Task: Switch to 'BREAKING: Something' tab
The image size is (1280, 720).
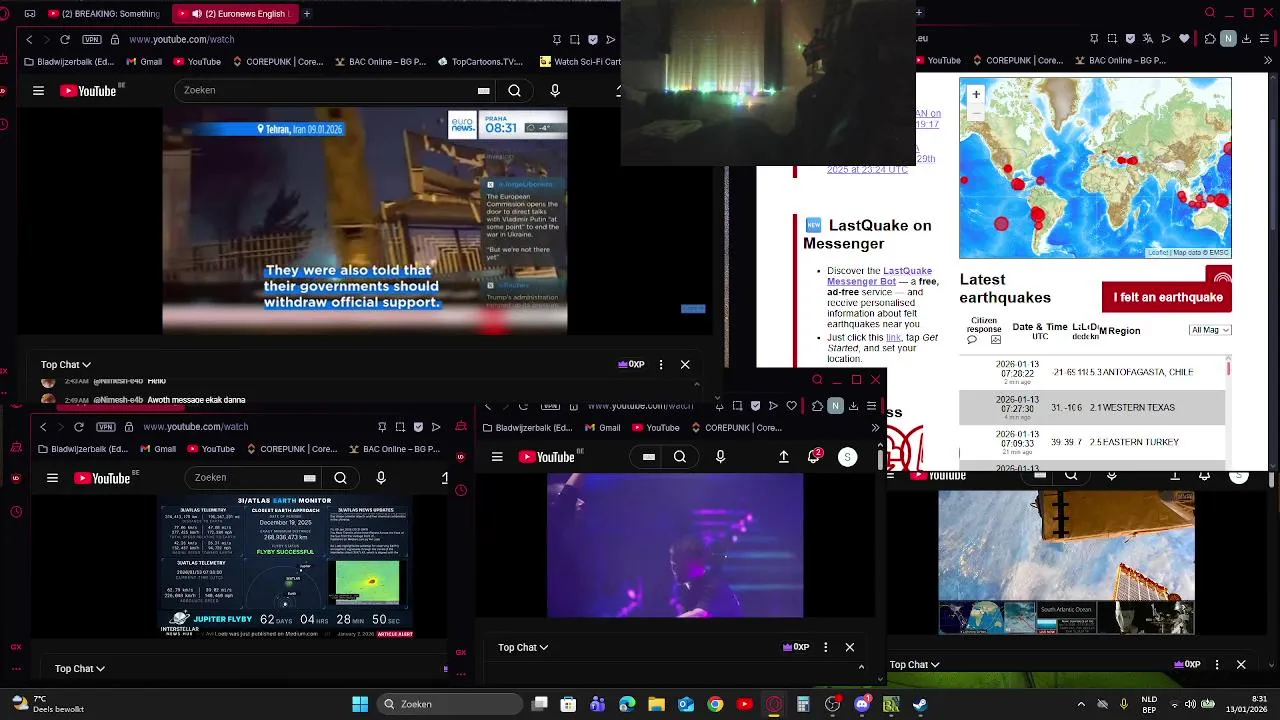Action: click(x=104, y=14)
